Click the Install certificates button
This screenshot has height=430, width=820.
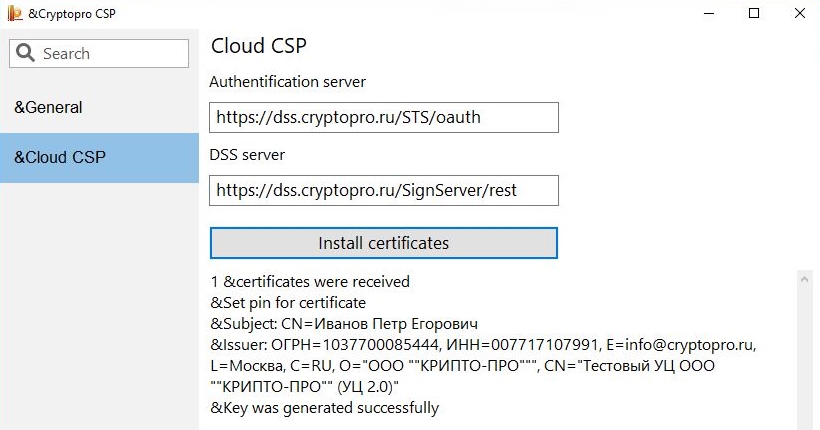tap(384, 243)
